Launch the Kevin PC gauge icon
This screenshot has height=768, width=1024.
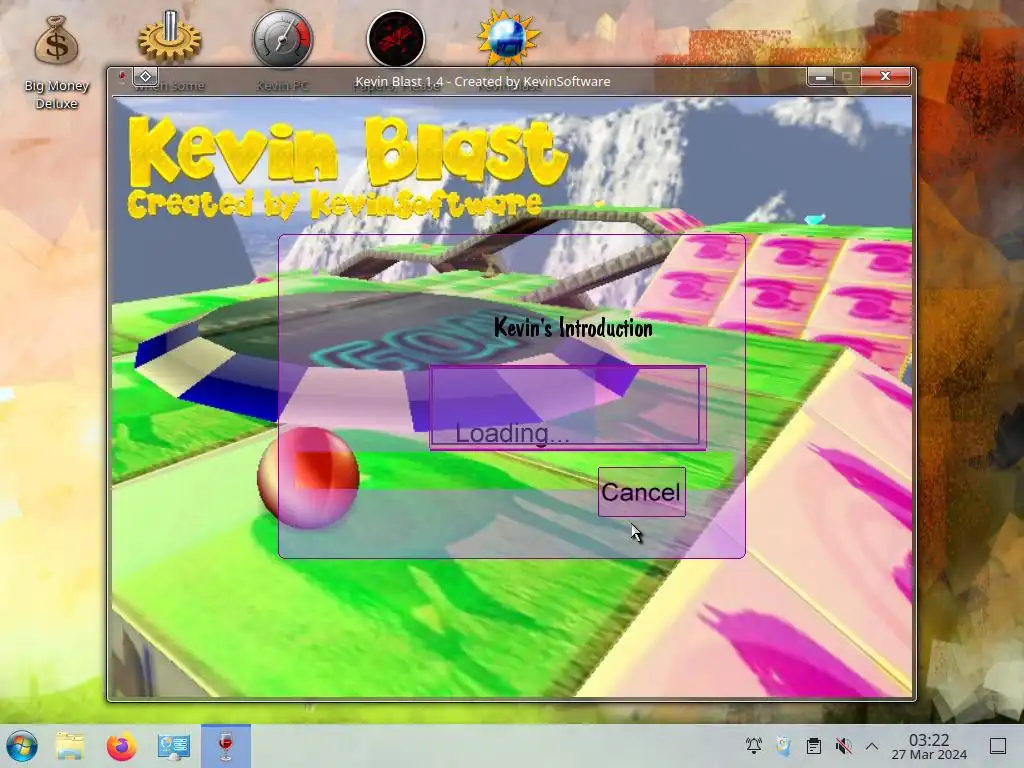click(x=283, y=38)
